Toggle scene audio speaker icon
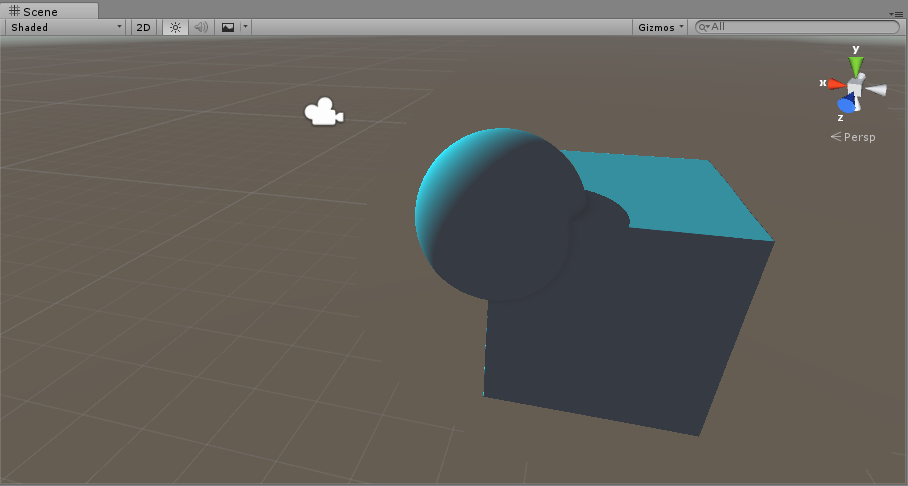Image resolution: width=908 pixels, height=486 pixels. 201,27
